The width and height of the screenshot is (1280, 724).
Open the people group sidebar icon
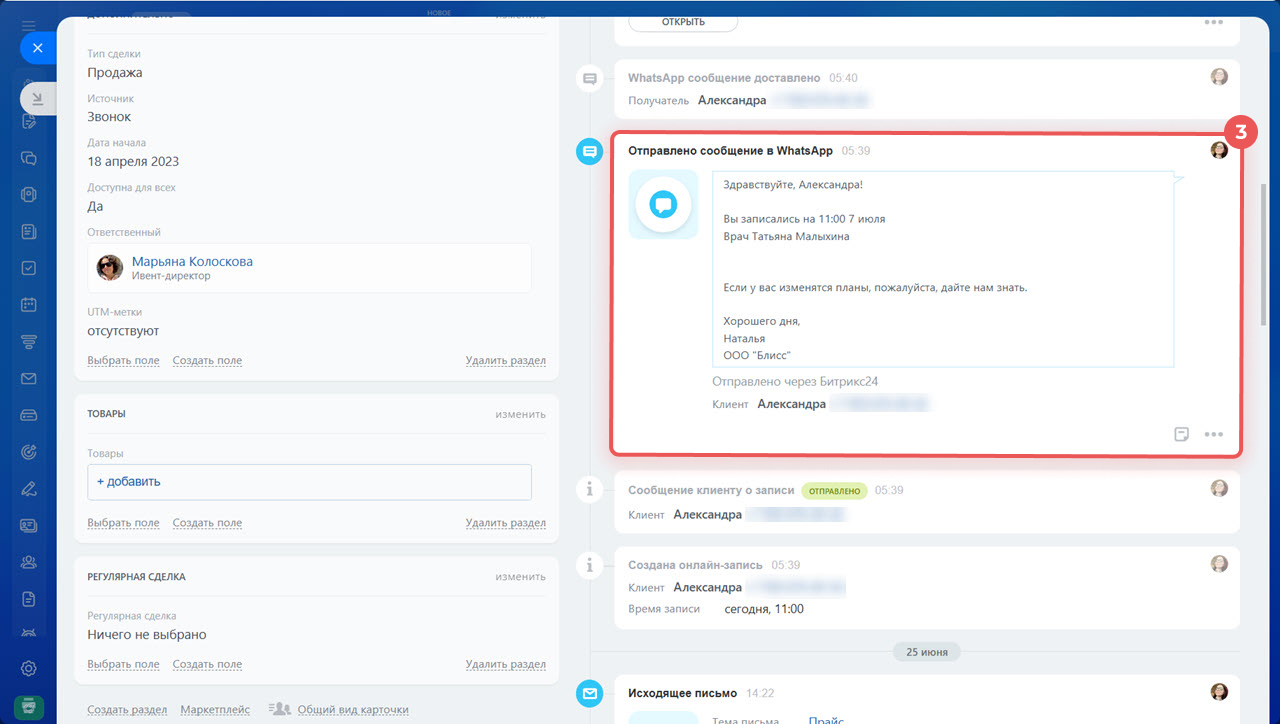coord(29,562)
